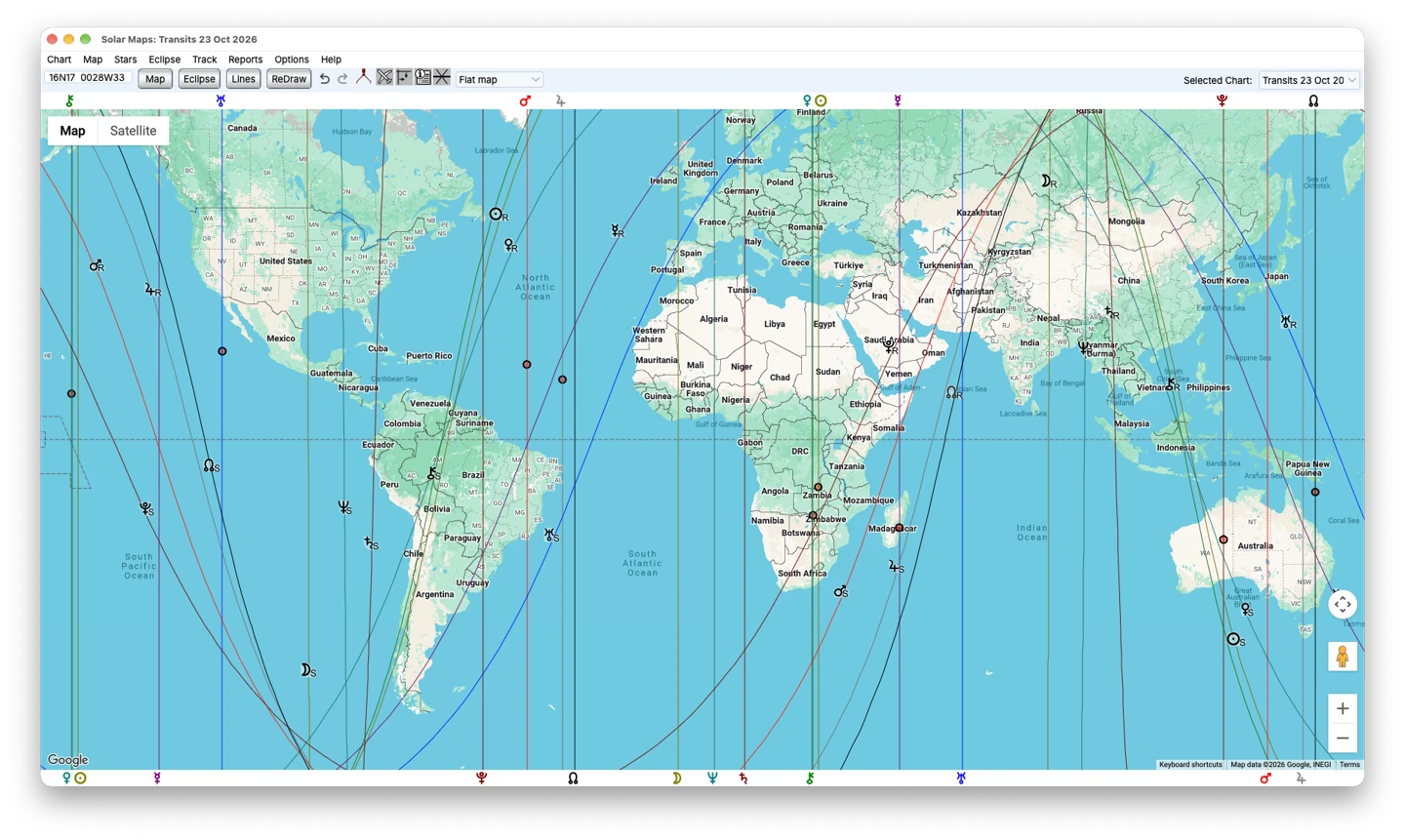
Task: Click the coordinates field showing 16N17 0028W33
Action: (x=88, y=78)
